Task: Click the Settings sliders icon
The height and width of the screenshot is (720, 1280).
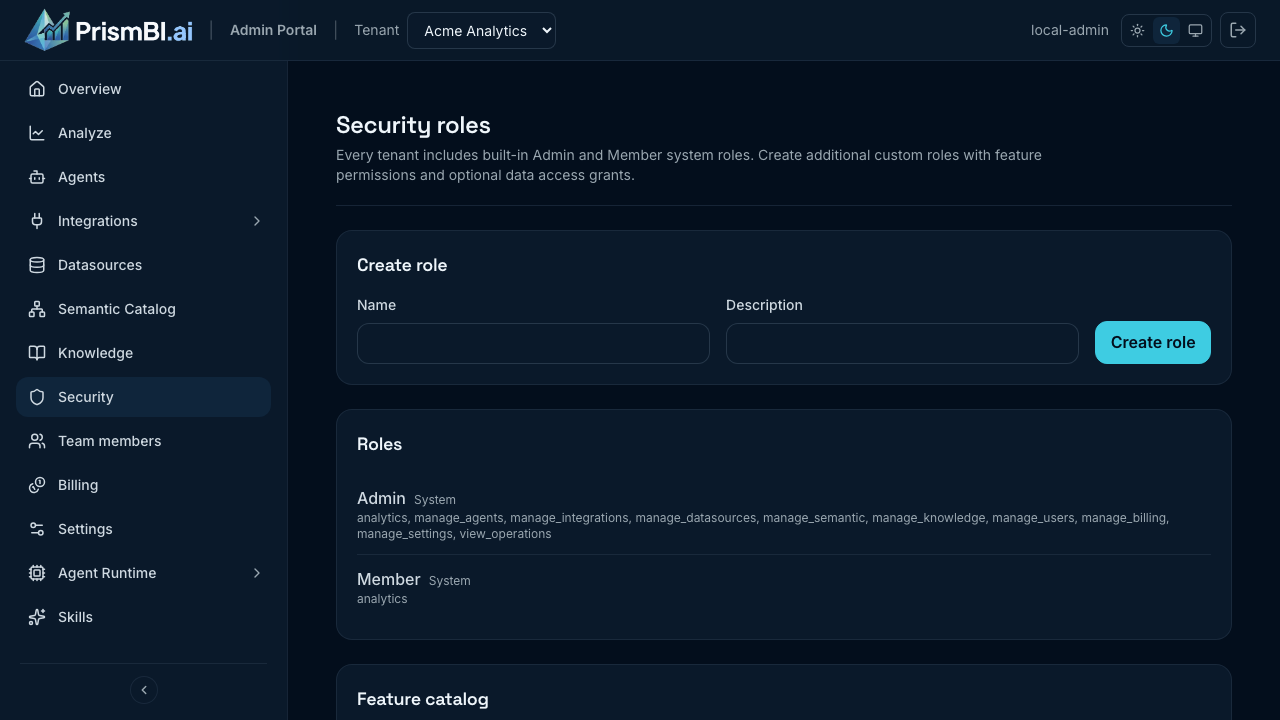Action: point(37,529)
